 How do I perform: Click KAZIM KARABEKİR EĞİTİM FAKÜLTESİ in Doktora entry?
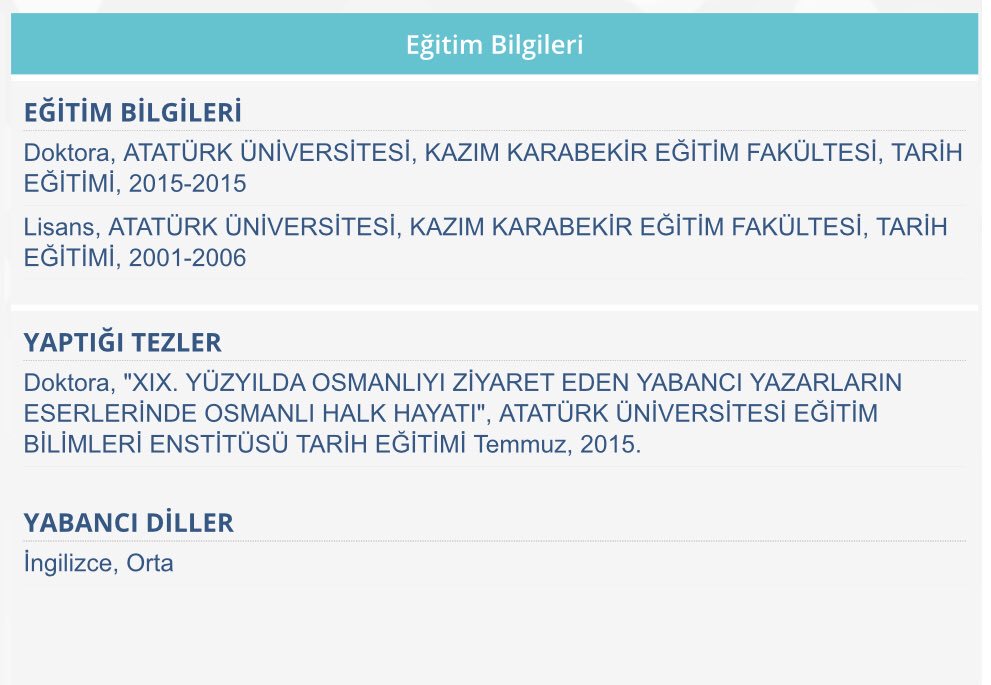pyautogui.click(x=650, y=153)
